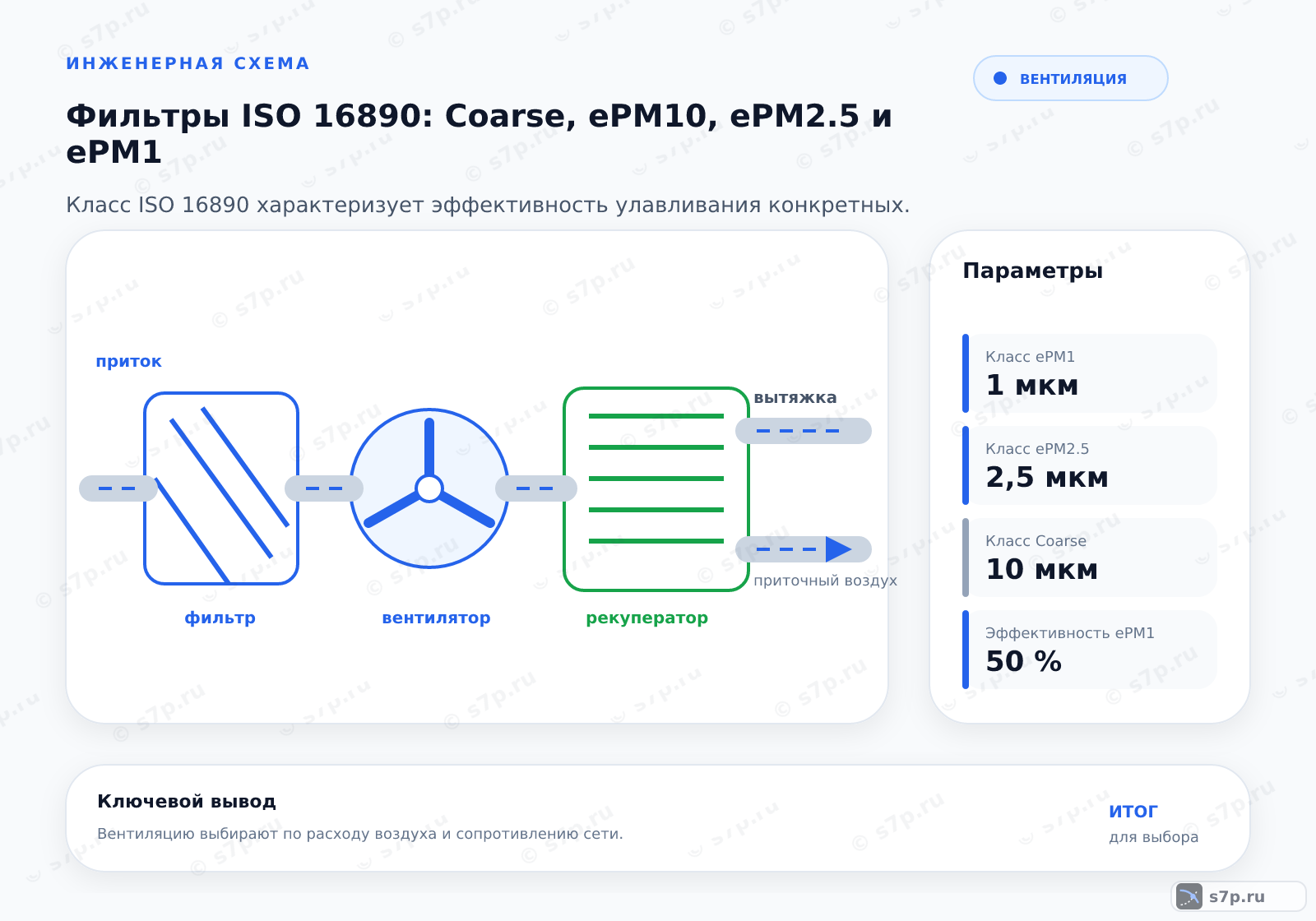Image resolution: width=1316 pixels, height=921 pixels.
Task: Click the blue dot in ВЕНТИЛЯЦИЯ badge
Action: point(1000,78)
